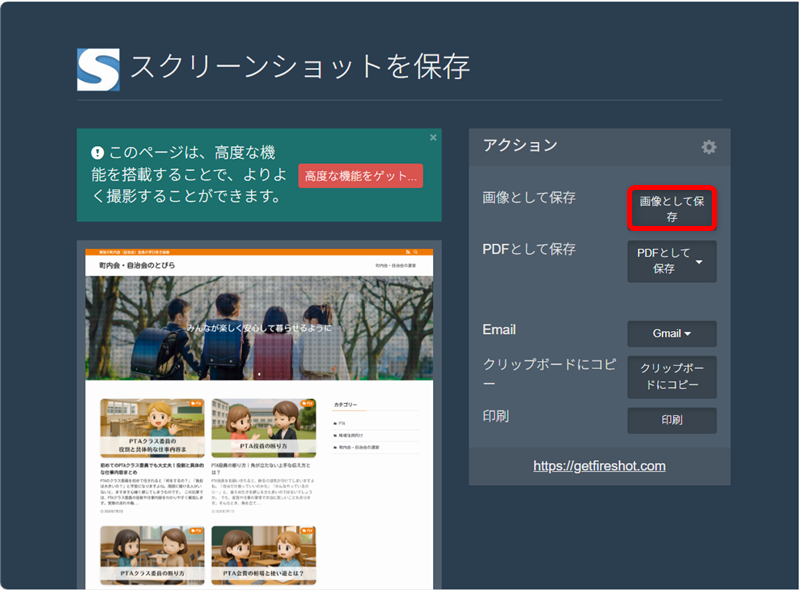Expand the PDFとして保存 dropdown
This screenshot has width=800, height=590.
coord(699,261)
